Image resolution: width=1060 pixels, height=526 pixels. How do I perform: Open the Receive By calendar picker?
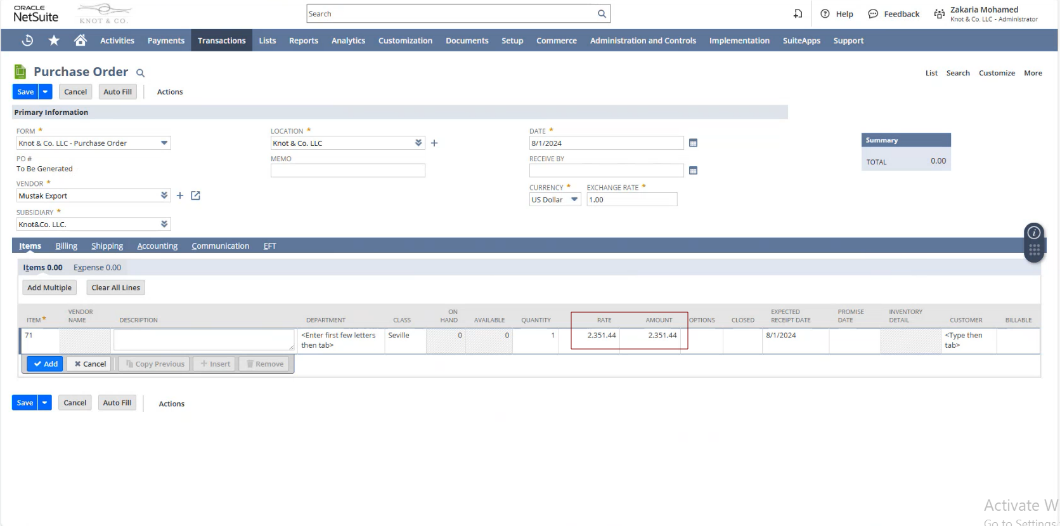coord(693,170)
